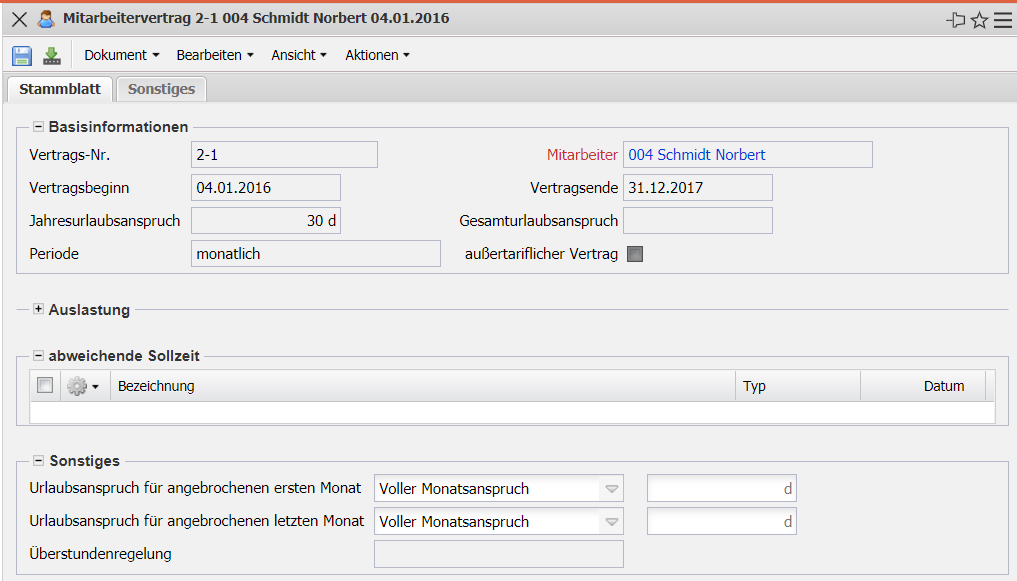The height and width of the screenshot is (581, 1017).
Task: Close the Mitarbeitervertrag document with X
Action: tap(19, 19)
